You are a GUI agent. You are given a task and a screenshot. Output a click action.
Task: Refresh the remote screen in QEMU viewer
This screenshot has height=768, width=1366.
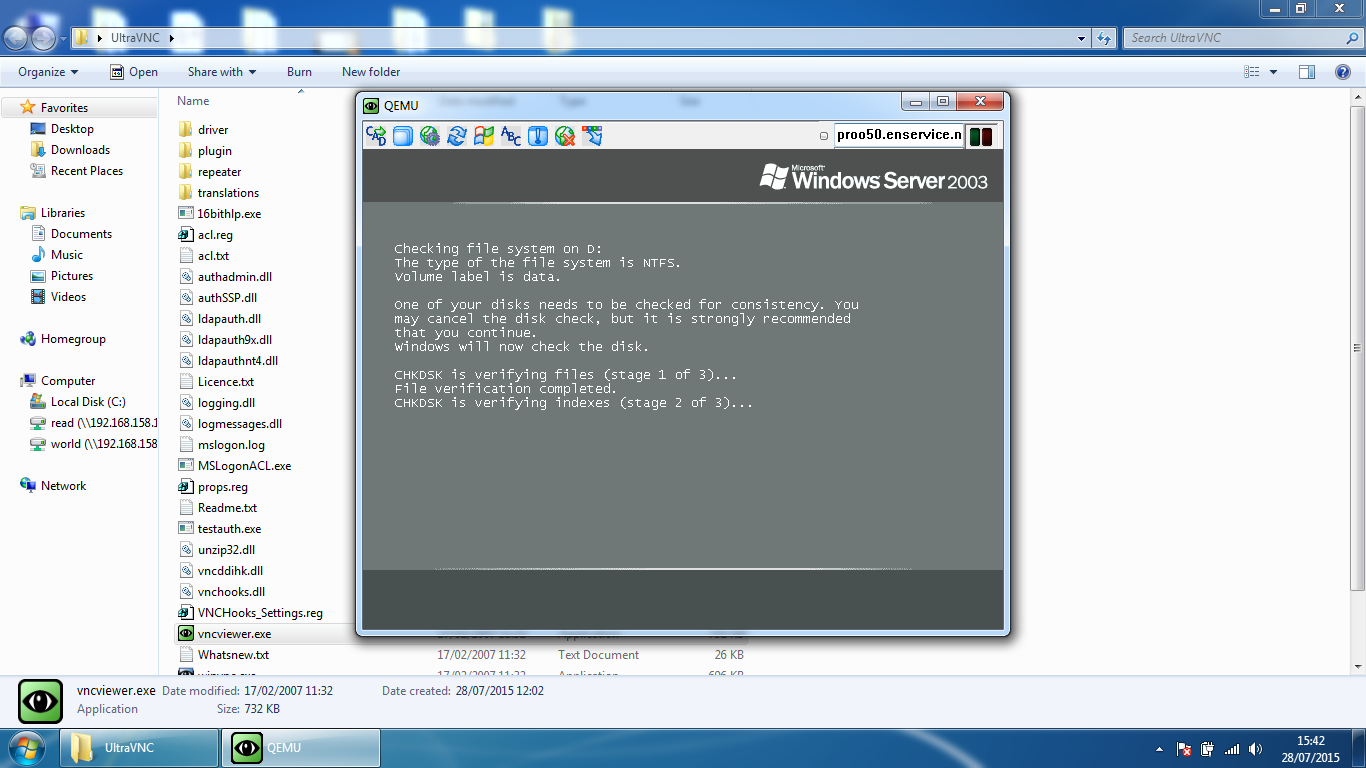[x=457, y=135]
